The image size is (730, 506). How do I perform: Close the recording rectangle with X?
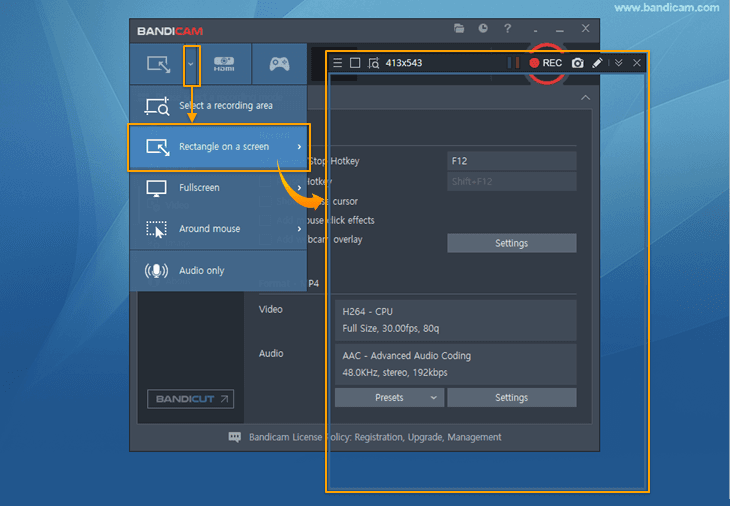click(636, 63)
